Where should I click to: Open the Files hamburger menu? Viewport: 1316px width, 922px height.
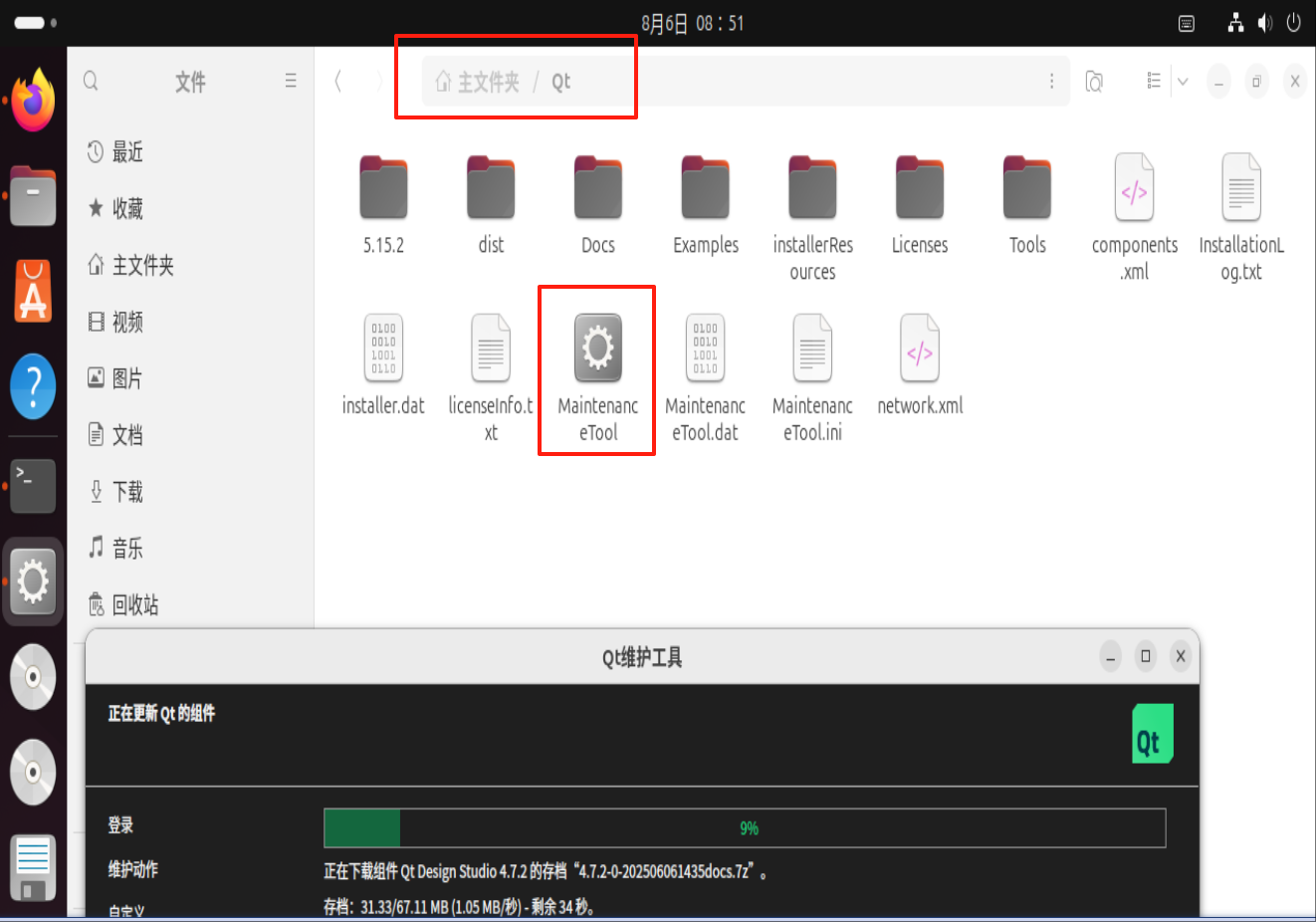pyautogui.click(x=291, y=81)
